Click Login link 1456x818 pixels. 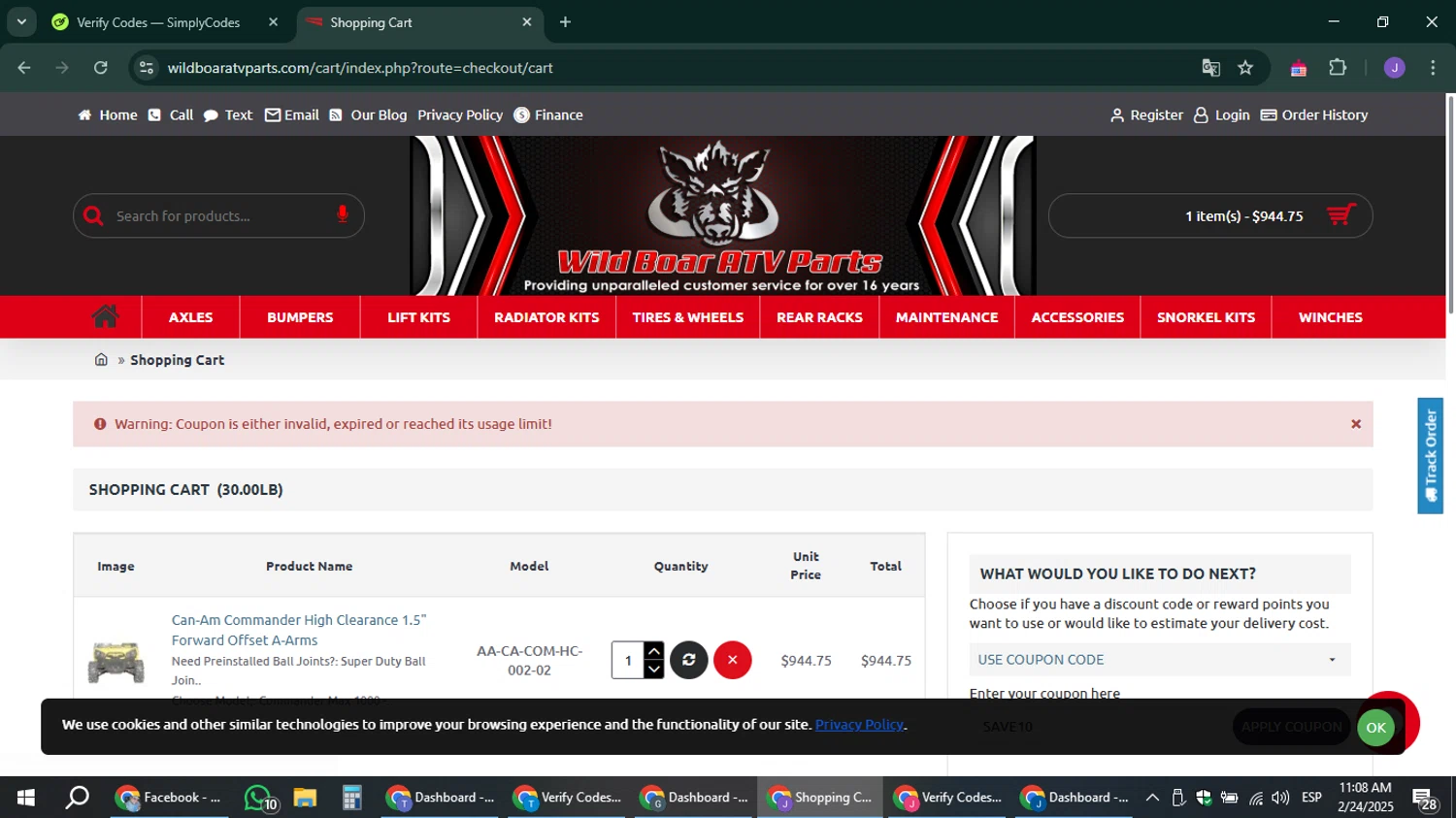[1221, 115]
